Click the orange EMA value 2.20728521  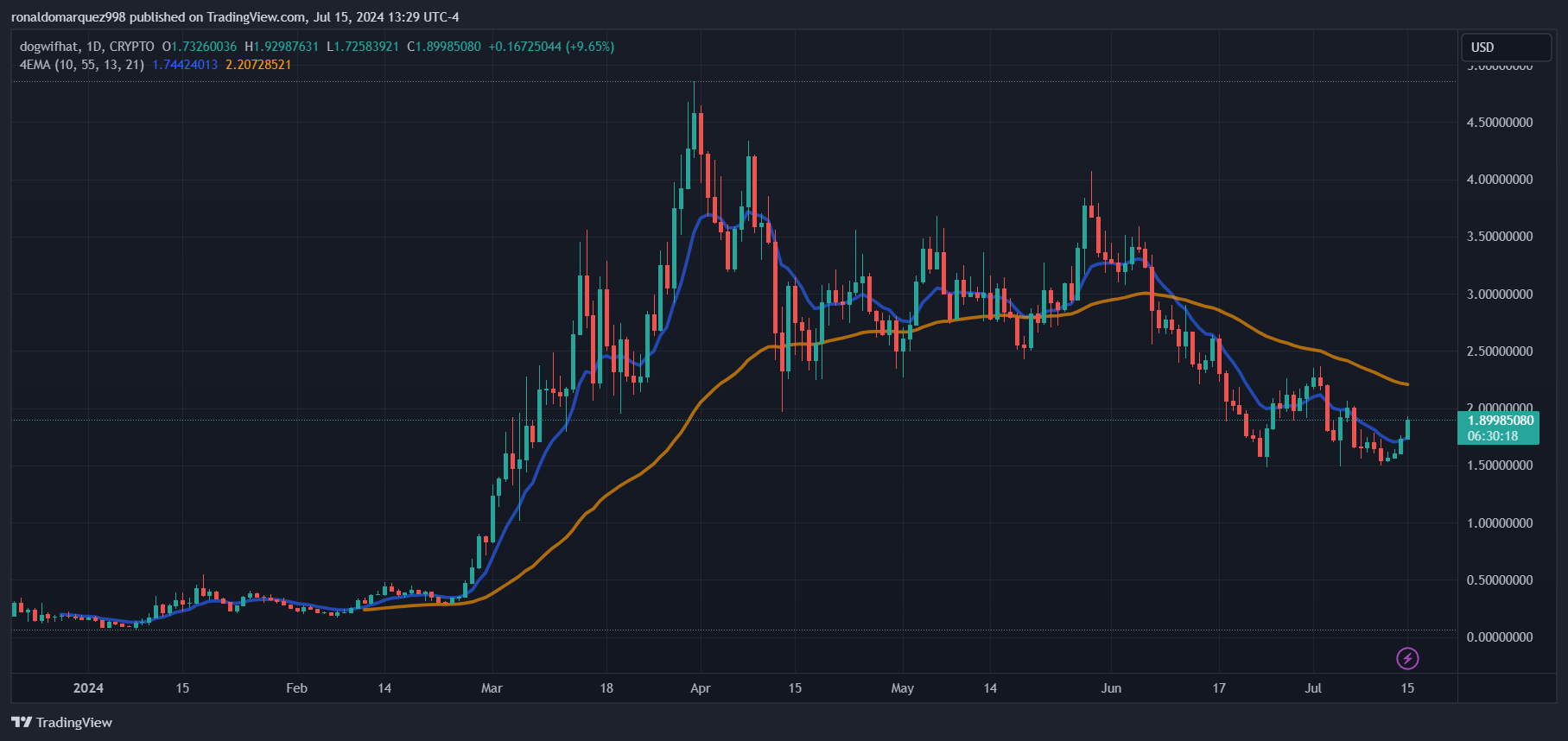[x=258, y=65]
